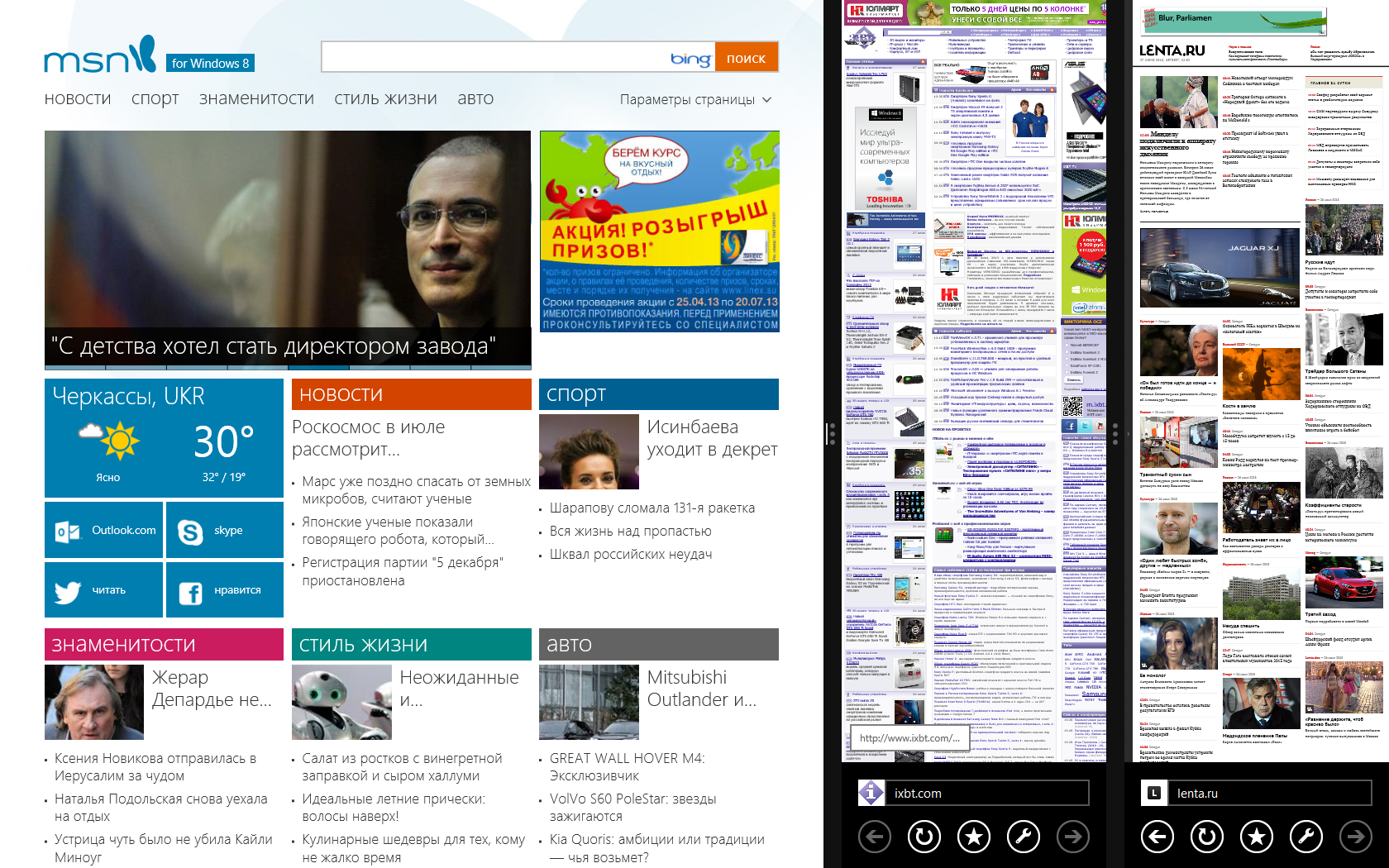Open the main story photo of man in glasses
The image size is (1389, 868).
point(288,229)
